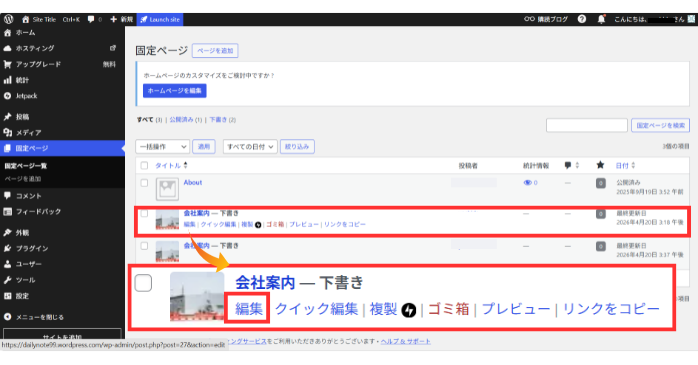Click the 投稿 pin icon

8,117
